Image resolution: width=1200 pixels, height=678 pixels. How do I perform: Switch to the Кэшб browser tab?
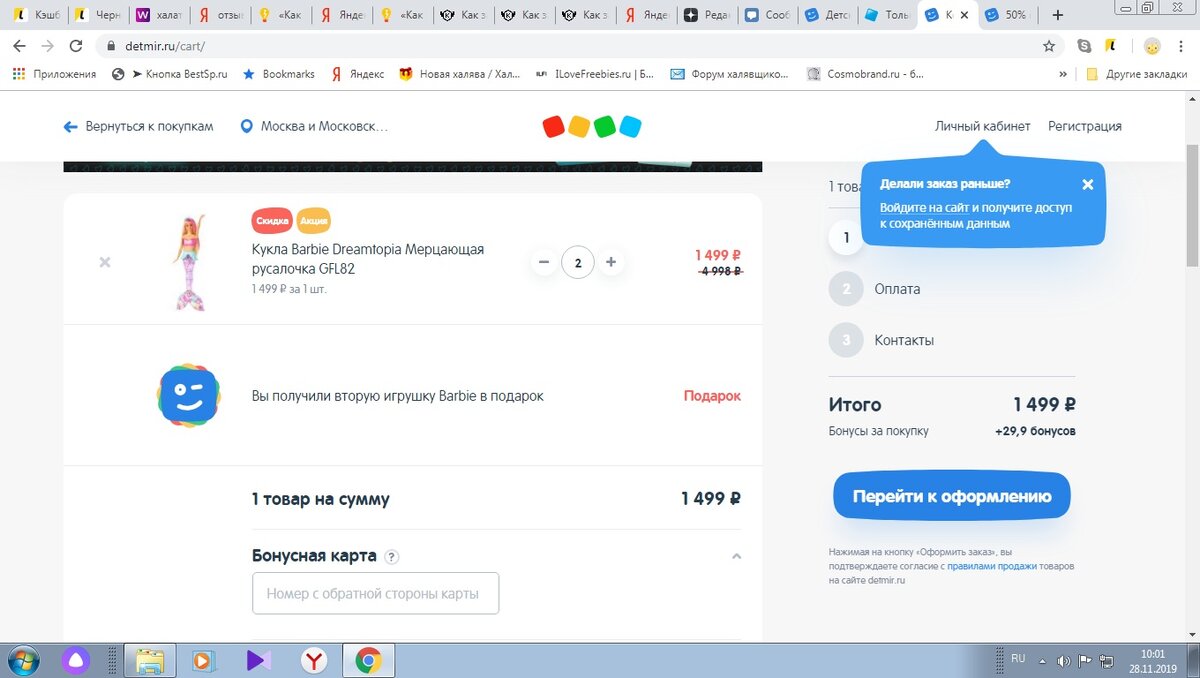[x=38, y=15]
